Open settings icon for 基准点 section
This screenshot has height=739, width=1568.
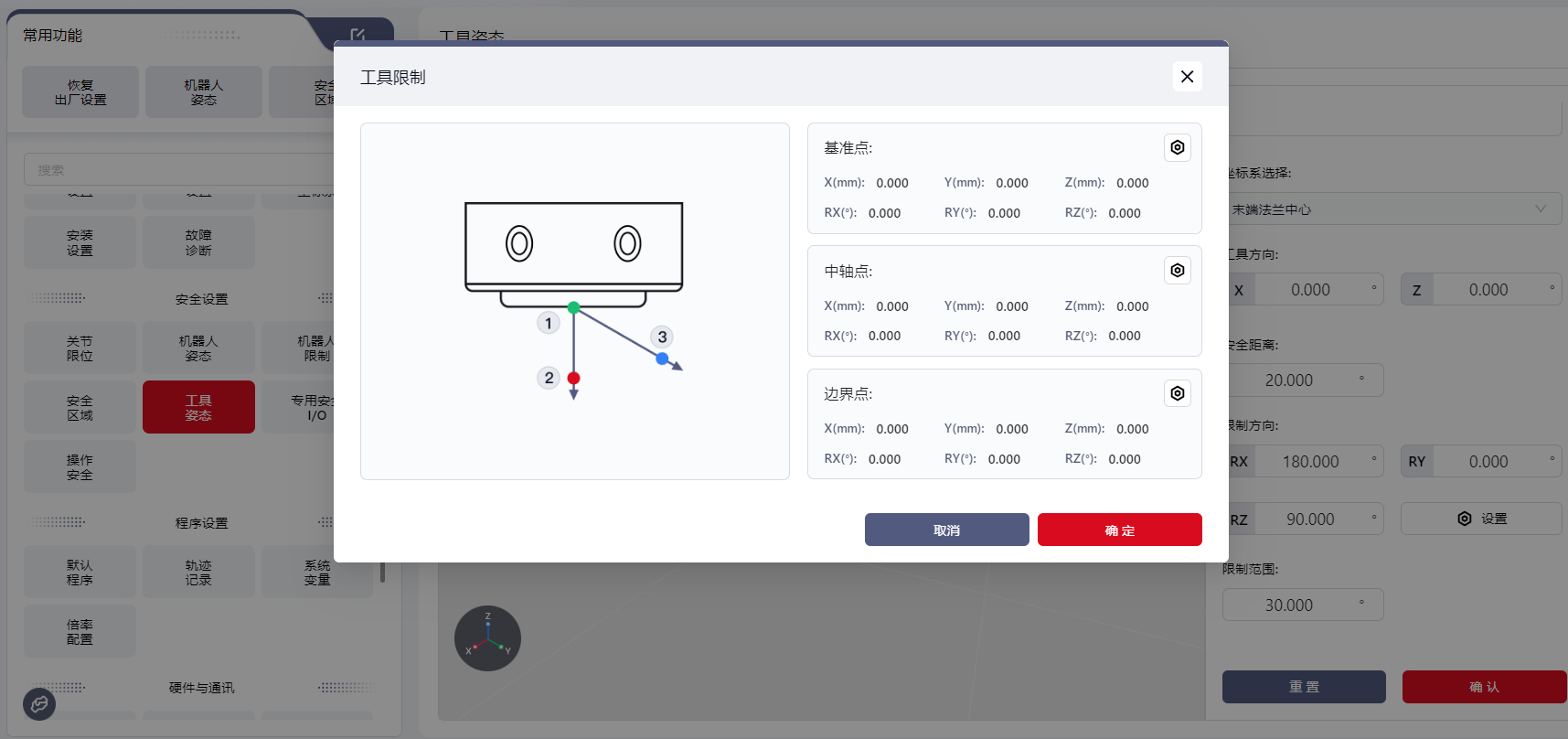coord(1177,147)
